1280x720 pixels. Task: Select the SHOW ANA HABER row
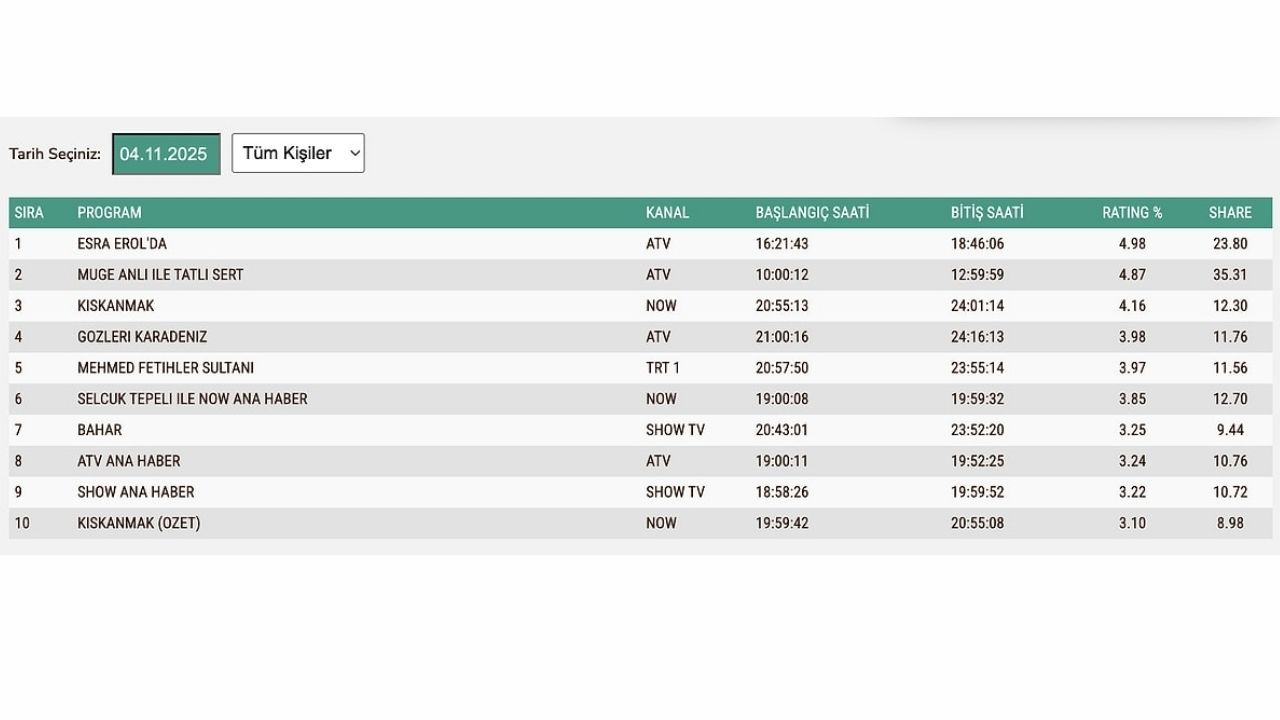point(133,492)
